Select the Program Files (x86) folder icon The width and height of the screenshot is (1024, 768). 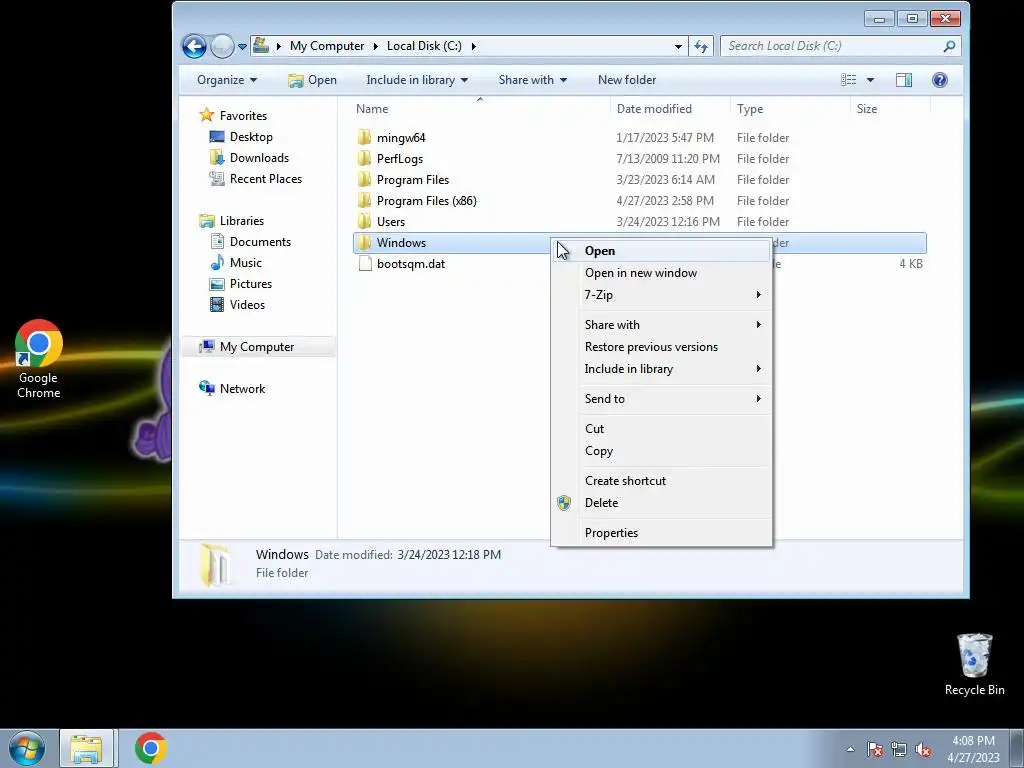pyautogui.click(x=364, y=200)
